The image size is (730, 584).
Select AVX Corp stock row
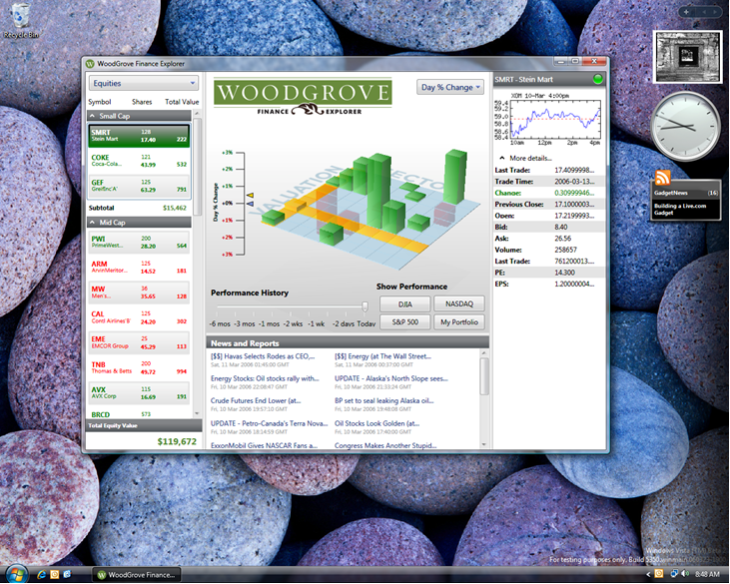coord(139,393)
